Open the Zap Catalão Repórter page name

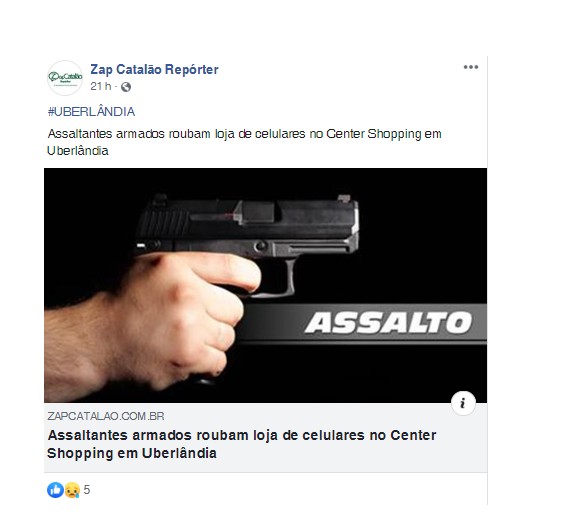click(154, 69)
